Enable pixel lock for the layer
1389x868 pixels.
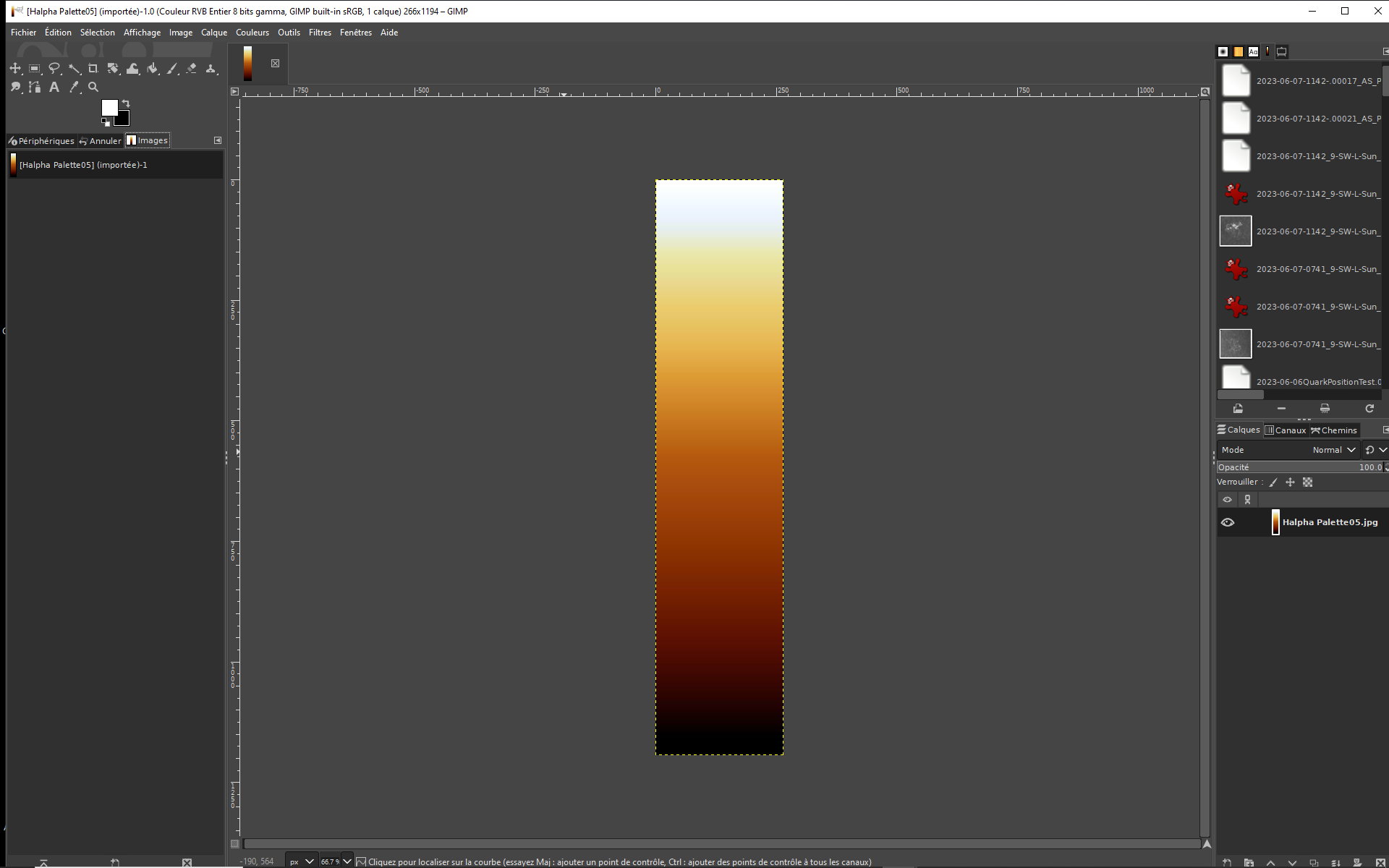(1273, 482)
